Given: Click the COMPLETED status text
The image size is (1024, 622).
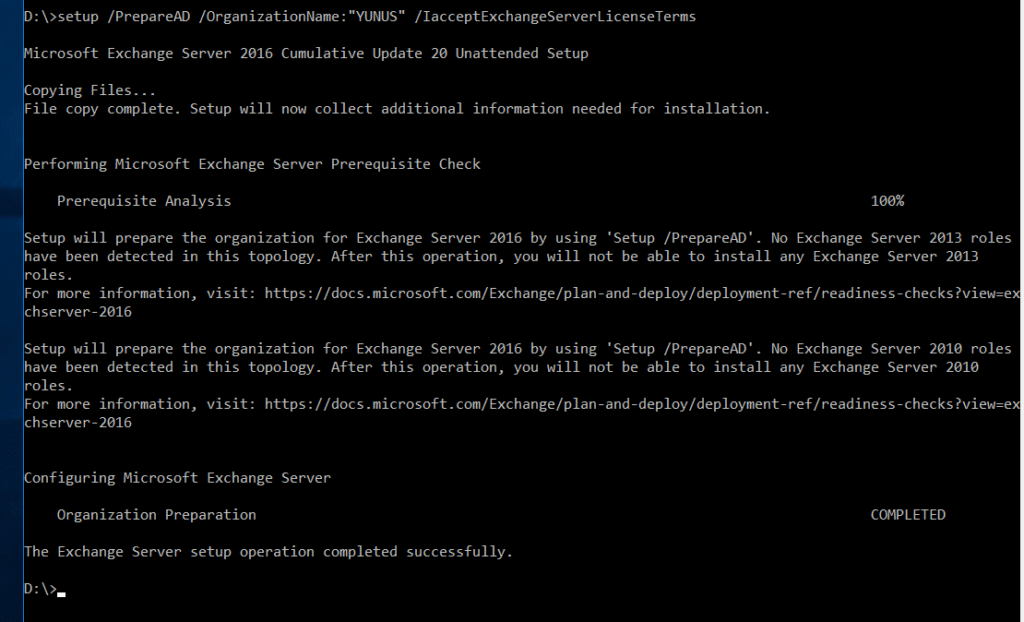Looking at the screenshot, I should coord(908,515).
